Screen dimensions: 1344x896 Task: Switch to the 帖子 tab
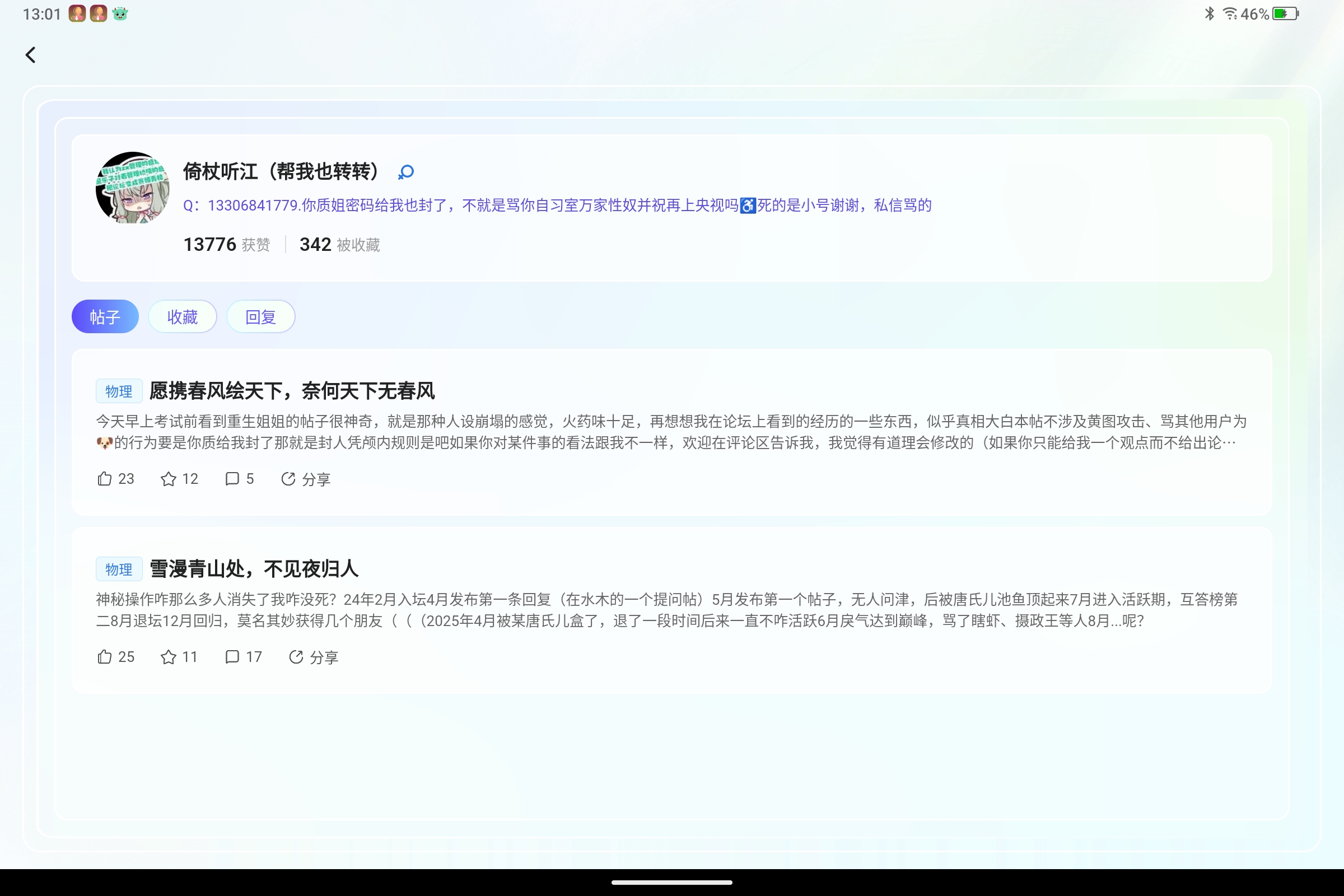tap(105, 316)
